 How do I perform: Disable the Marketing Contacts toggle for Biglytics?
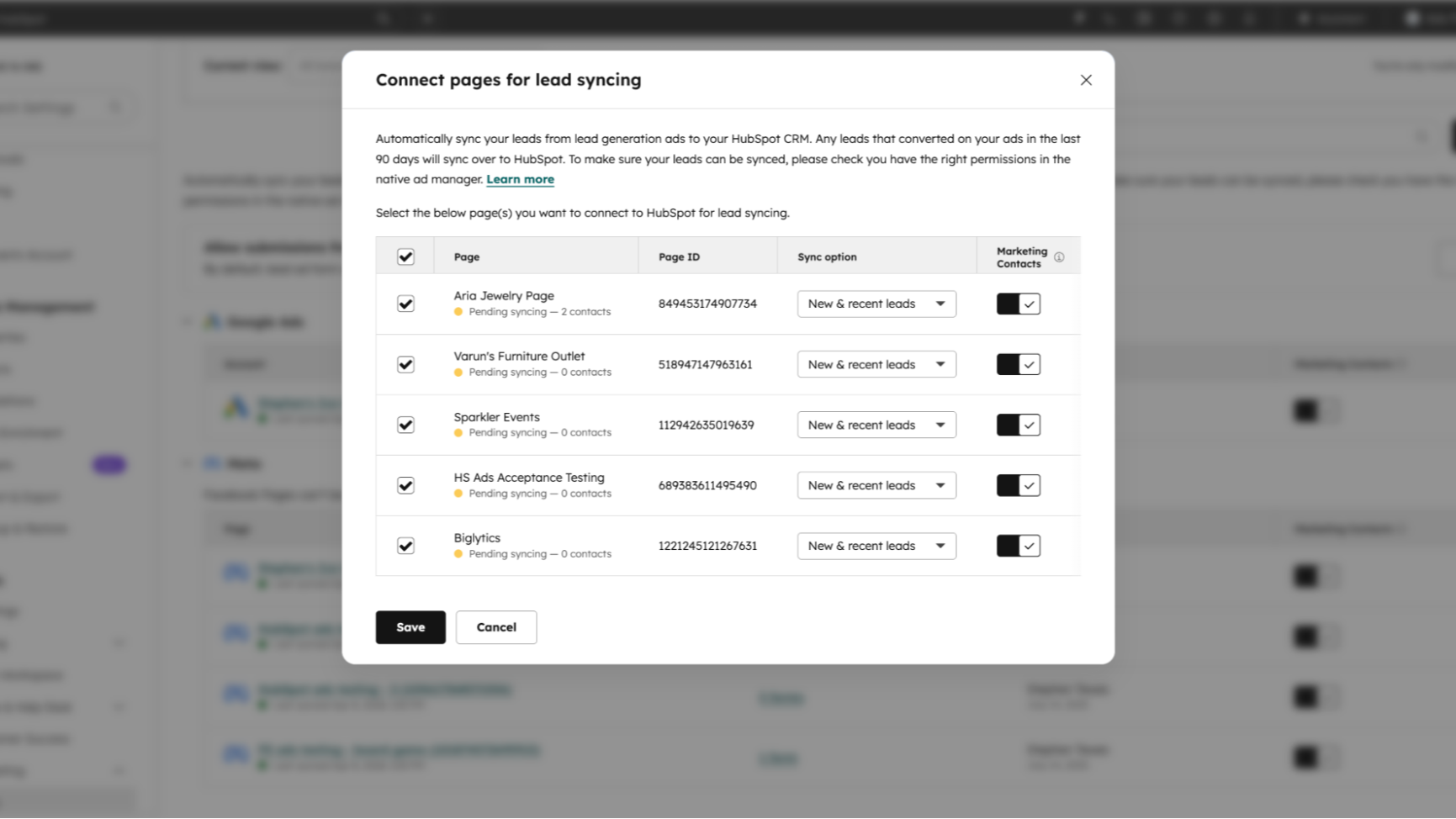[1018, 546]
